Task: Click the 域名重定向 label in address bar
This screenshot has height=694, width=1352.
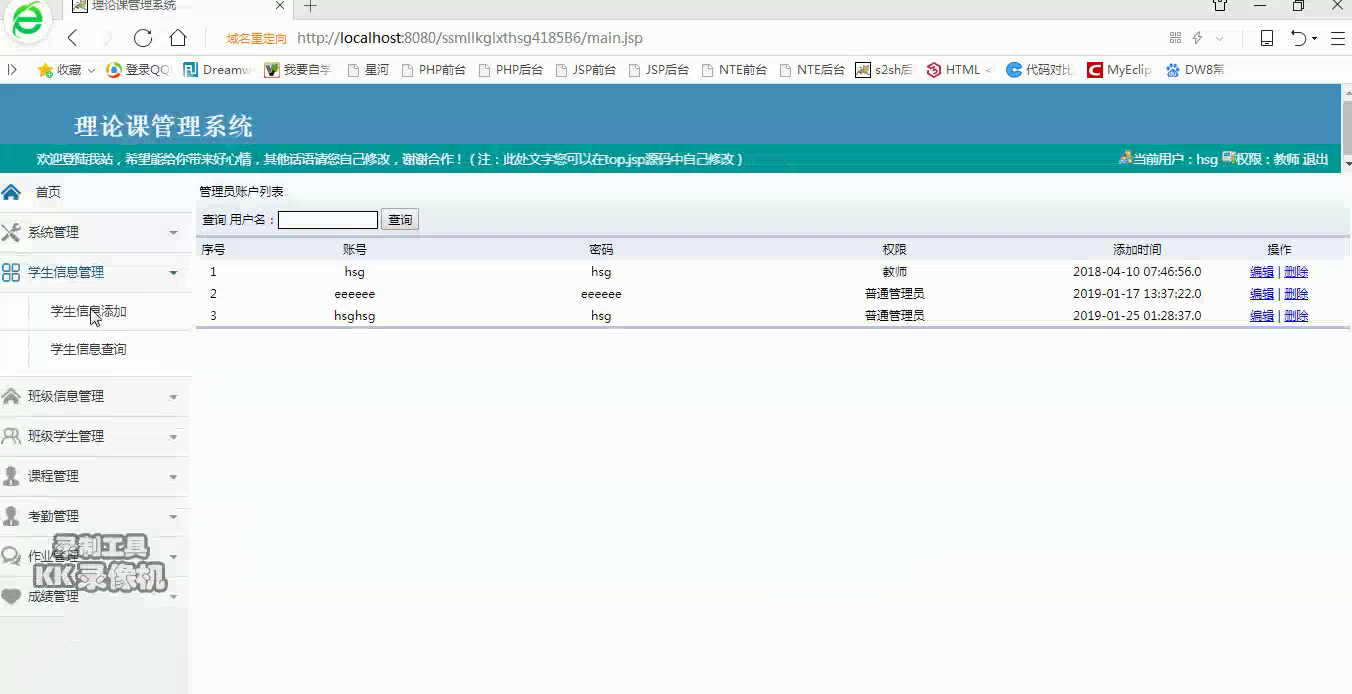Action: pos(257,39)
